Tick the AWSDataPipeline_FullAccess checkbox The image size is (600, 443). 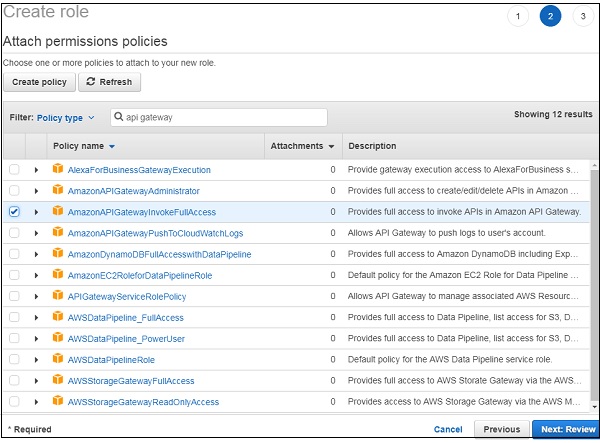[x=14, y=318]
